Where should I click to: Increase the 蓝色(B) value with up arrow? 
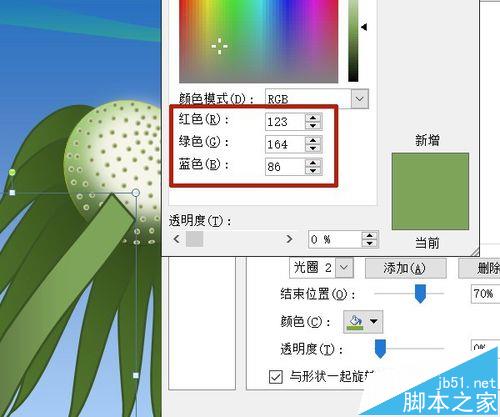click(x=313, y=163)
